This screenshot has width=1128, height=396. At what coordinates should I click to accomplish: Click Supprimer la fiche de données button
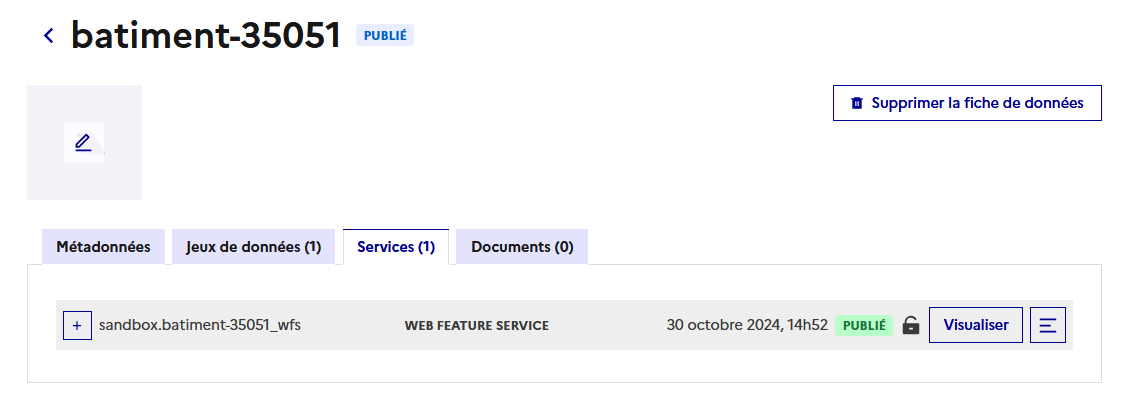point(967,103)
